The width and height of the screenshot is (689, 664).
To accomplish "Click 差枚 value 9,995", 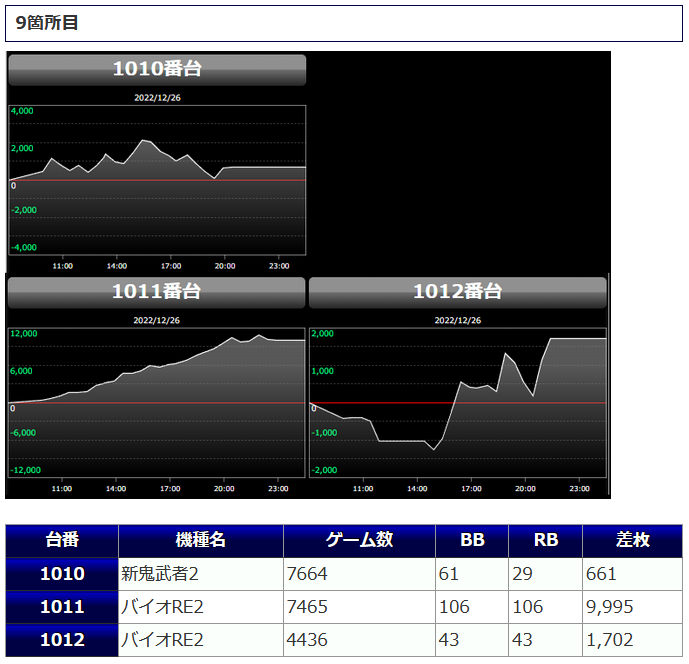I will pyautogui.click(x=609, y=607).
